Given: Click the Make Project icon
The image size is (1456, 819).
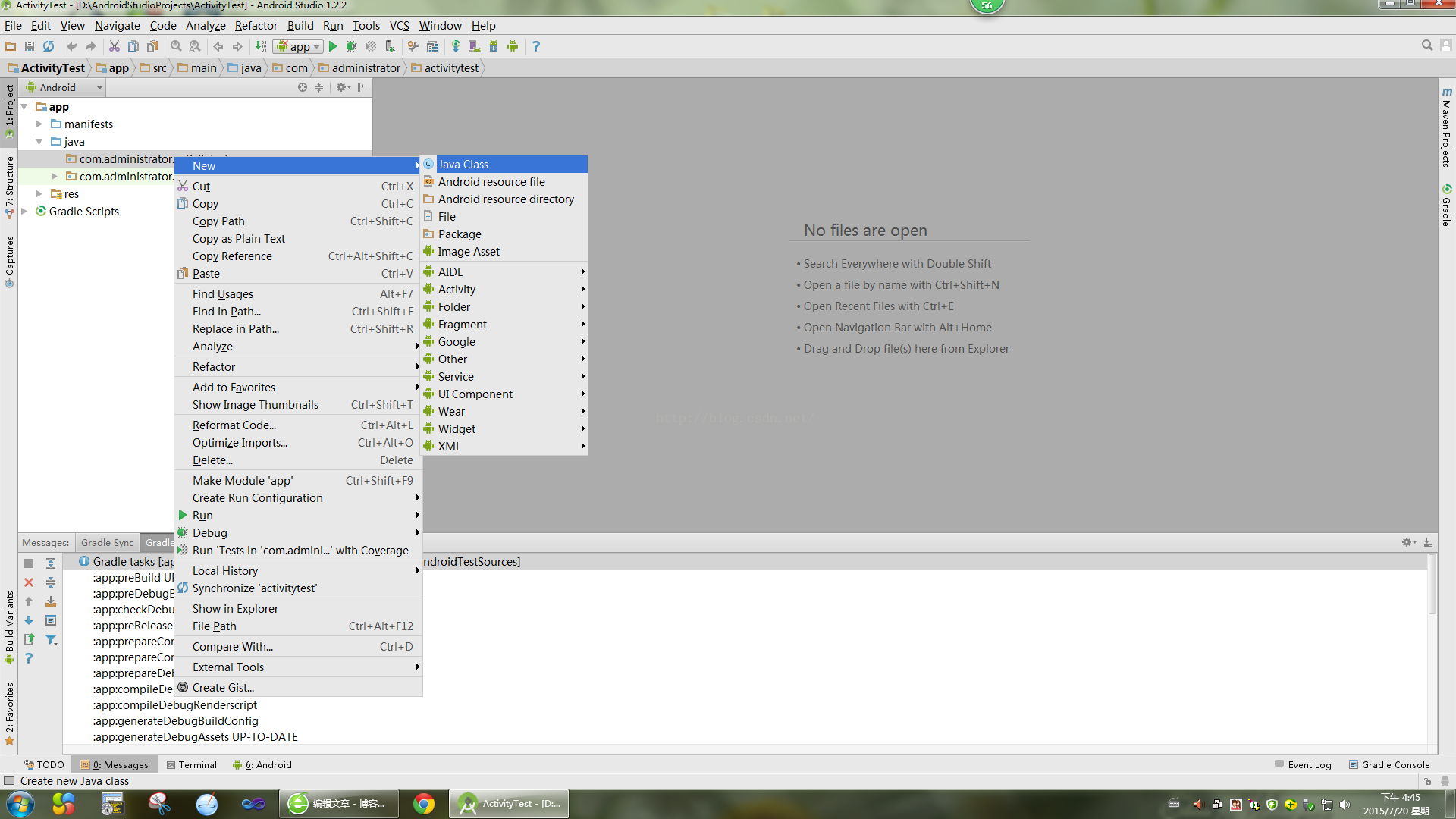Looking at the screenshot, I should point(261,46).
